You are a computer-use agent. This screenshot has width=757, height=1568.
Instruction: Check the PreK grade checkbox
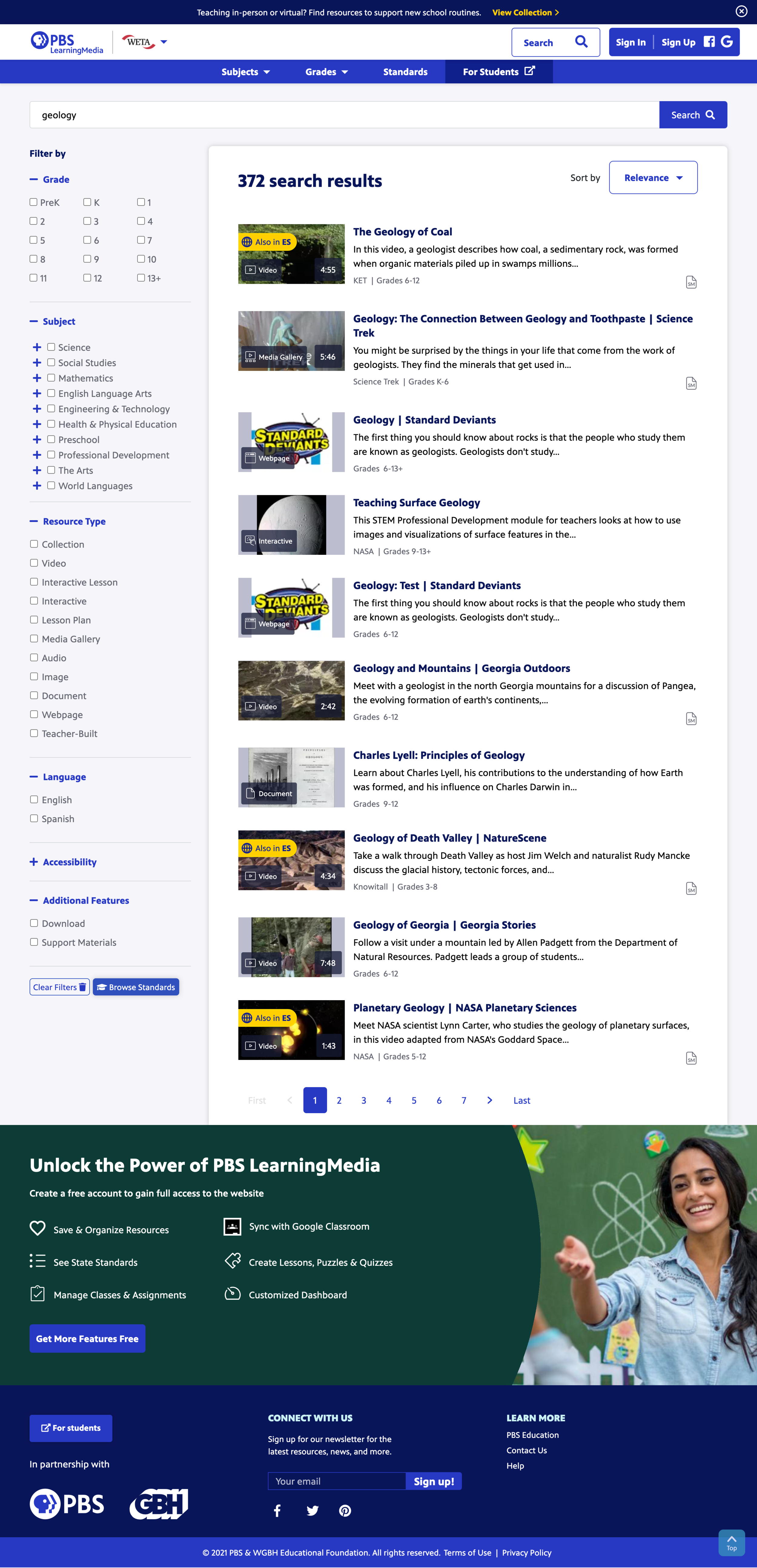click(34, 202)
